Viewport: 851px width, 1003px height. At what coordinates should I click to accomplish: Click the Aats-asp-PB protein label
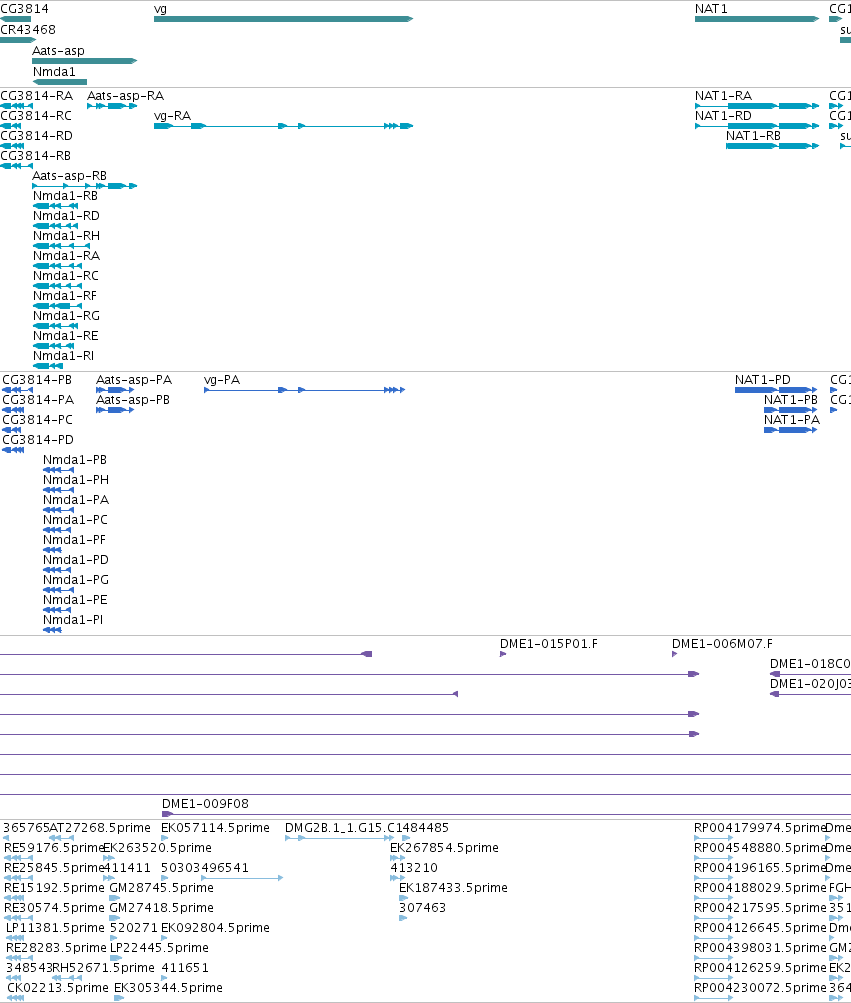tap(133, 400)
